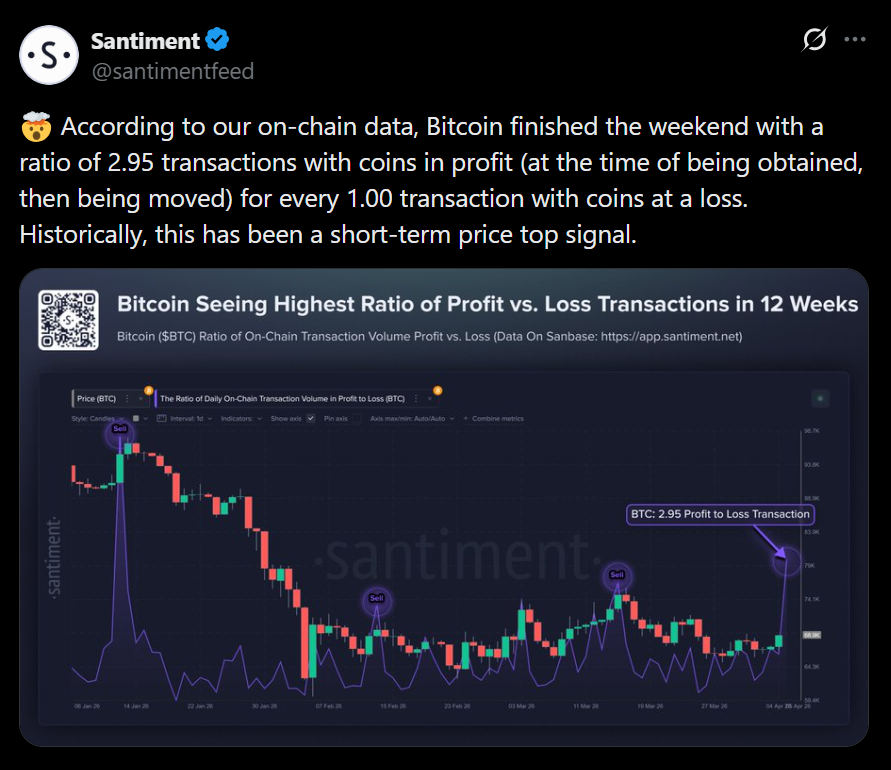The height and width of the screenshot is (770, 891).
Task: Click the BTC 2.95 Profit to Loss annotation
Action: (720, 514)
